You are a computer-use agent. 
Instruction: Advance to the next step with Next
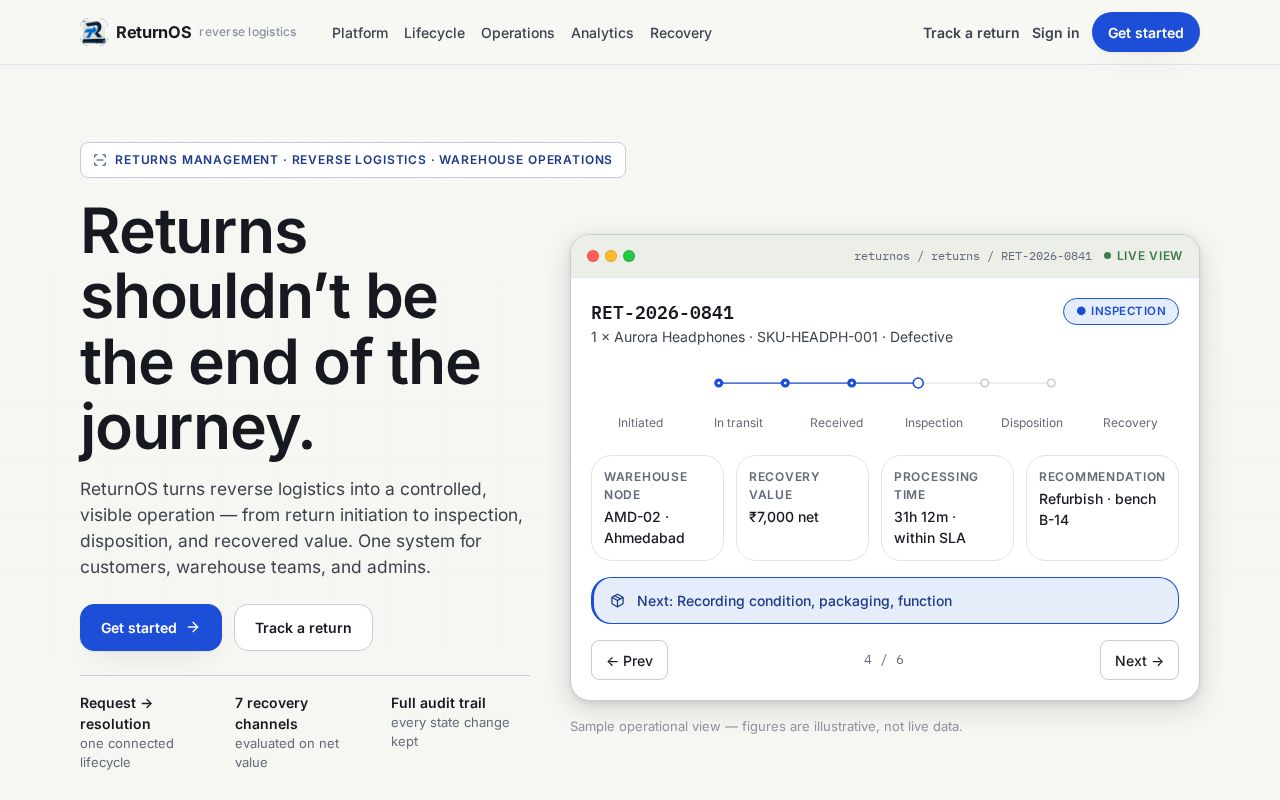[x=1139, y=660]
